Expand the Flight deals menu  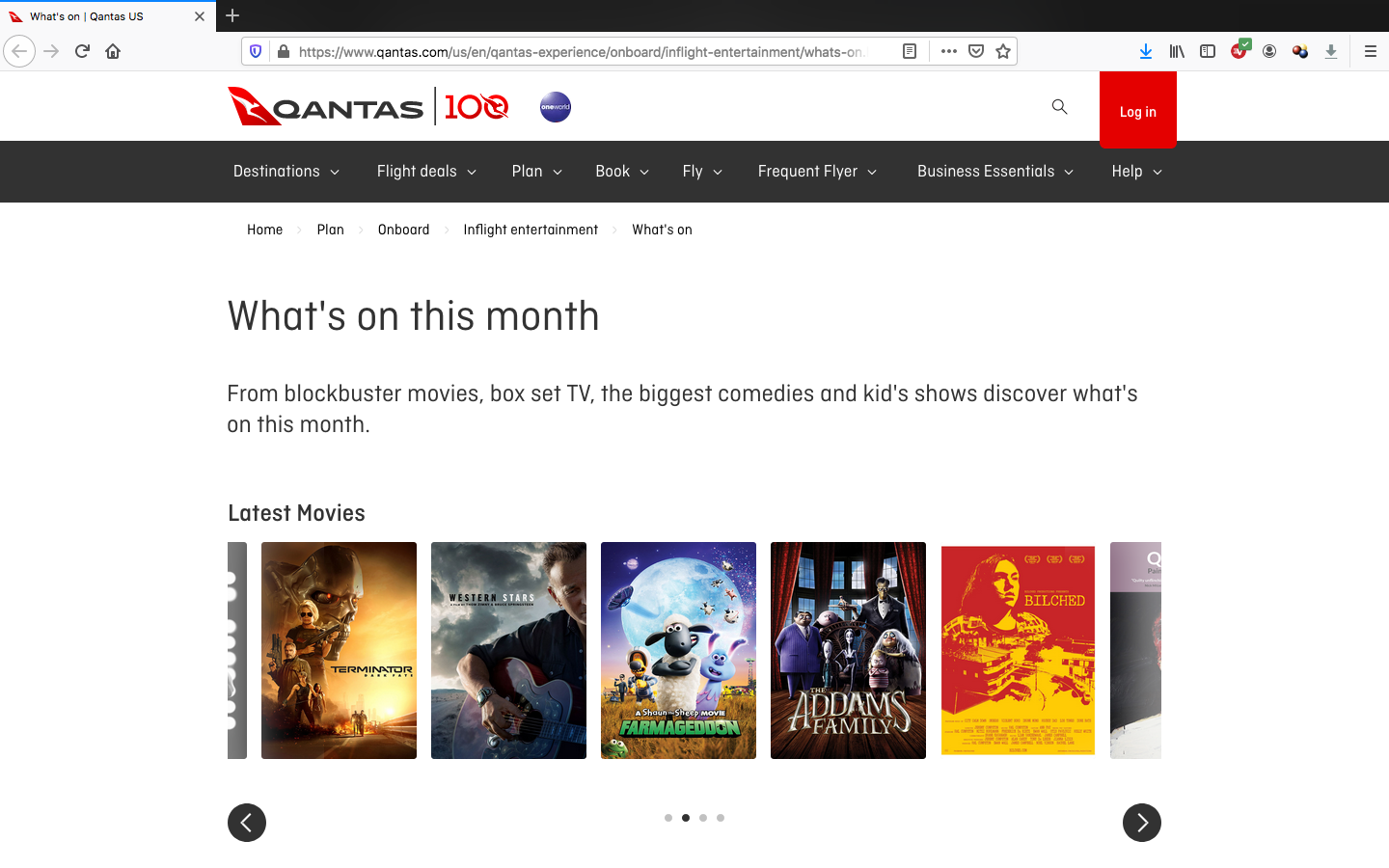pos(426,172)
